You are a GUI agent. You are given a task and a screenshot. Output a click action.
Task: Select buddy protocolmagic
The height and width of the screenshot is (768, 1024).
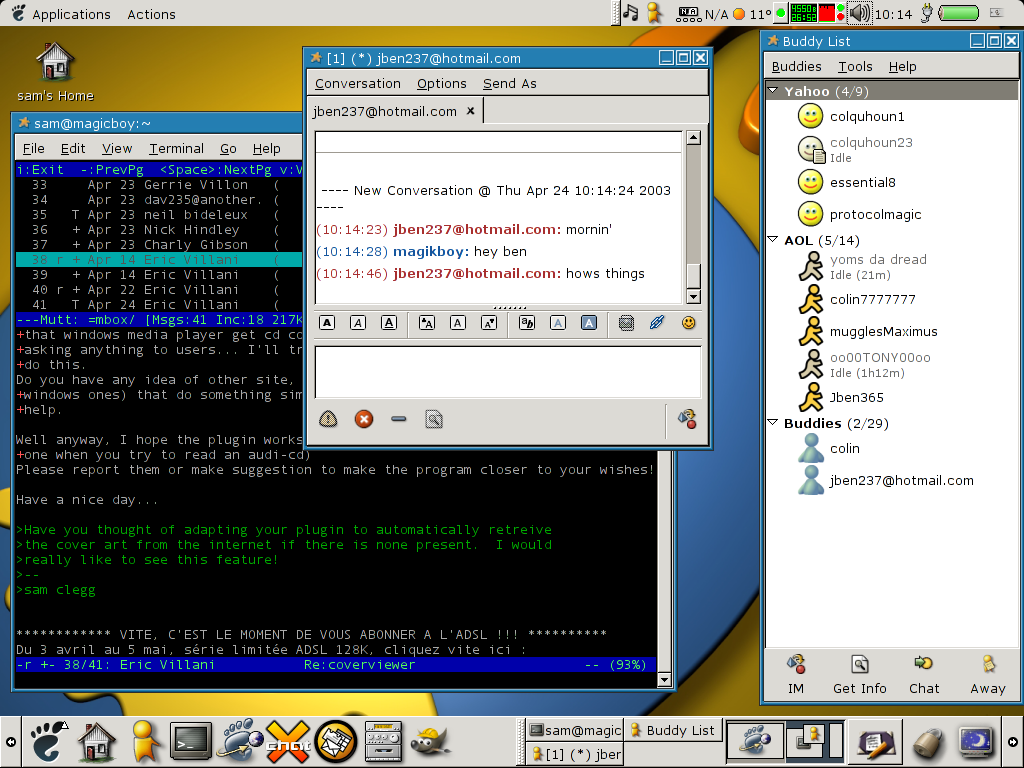[892, 214]
